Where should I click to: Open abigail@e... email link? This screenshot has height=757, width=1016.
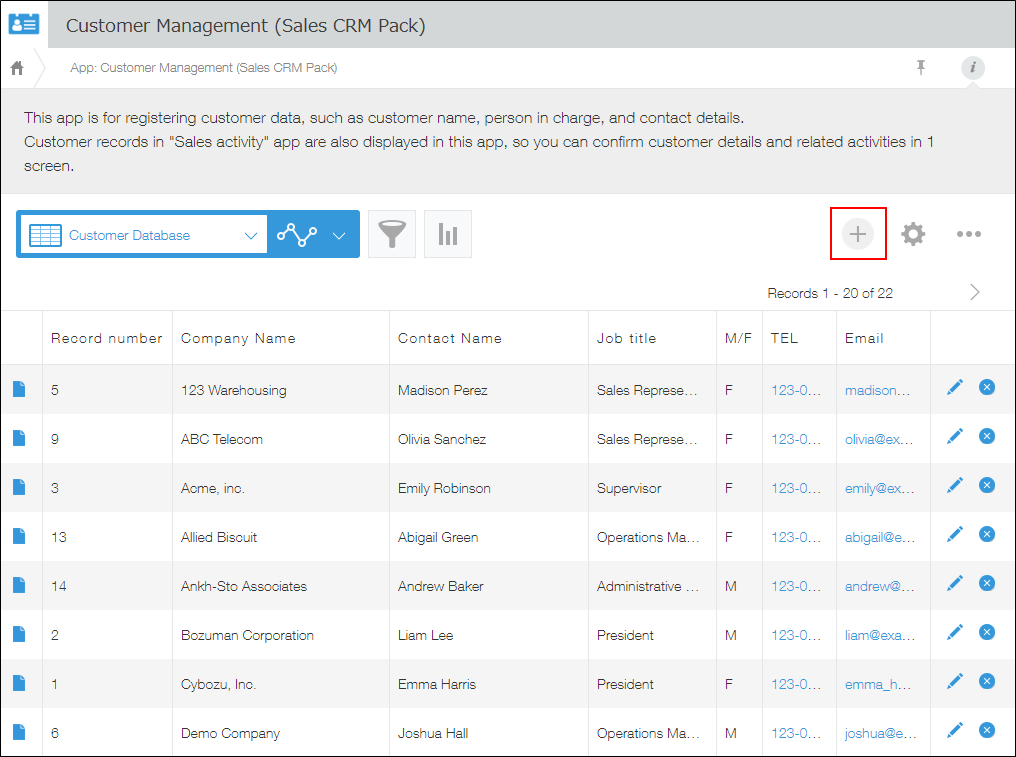[880, 537]
